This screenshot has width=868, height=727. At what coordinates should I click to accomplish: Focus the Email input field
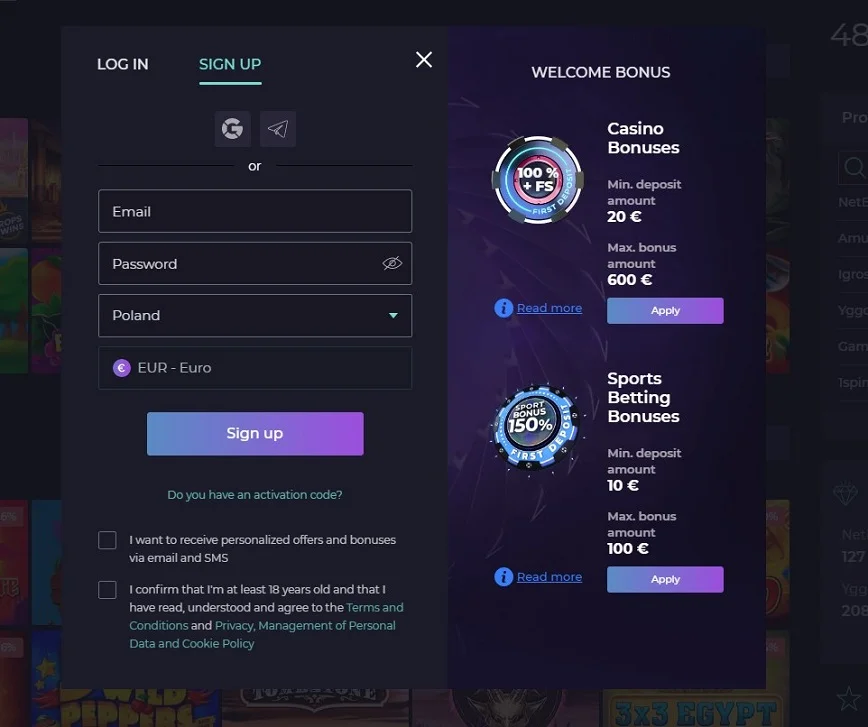tap(255, 211)
